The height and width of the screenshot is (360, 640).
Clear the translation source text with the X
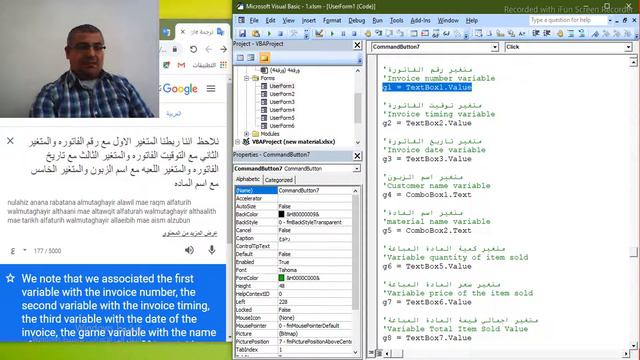[10, 141]
